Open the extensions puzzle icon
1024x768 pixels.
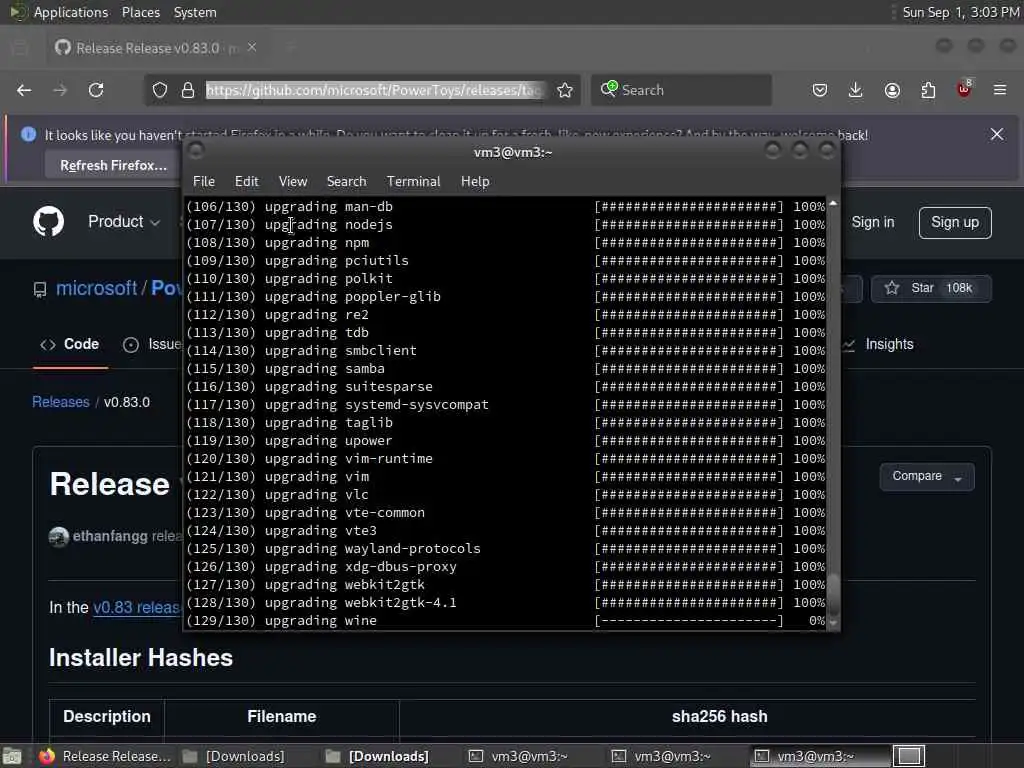[928, 90]
